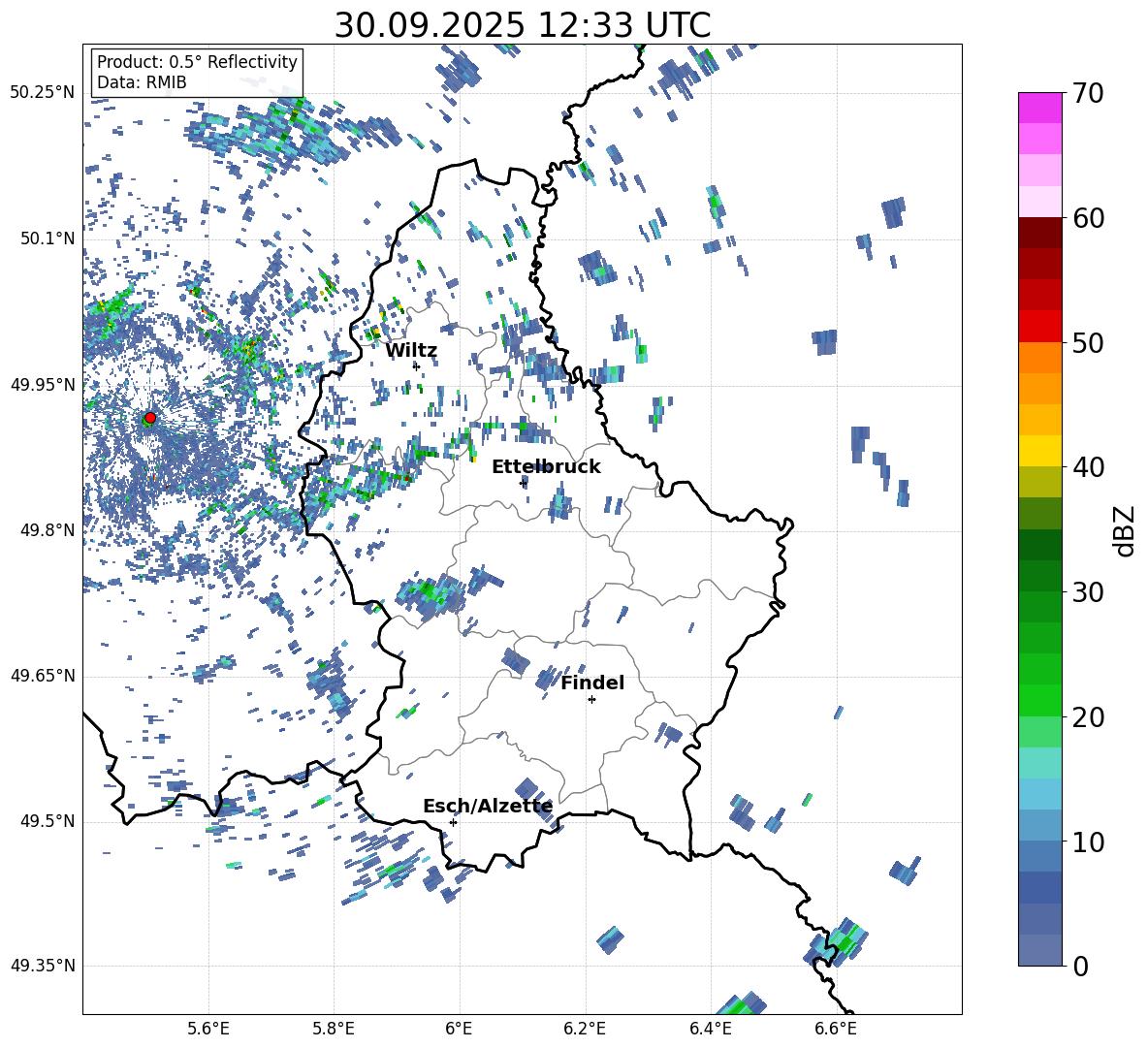Click the dark maroon swatch below 60

pos(1039,233)
